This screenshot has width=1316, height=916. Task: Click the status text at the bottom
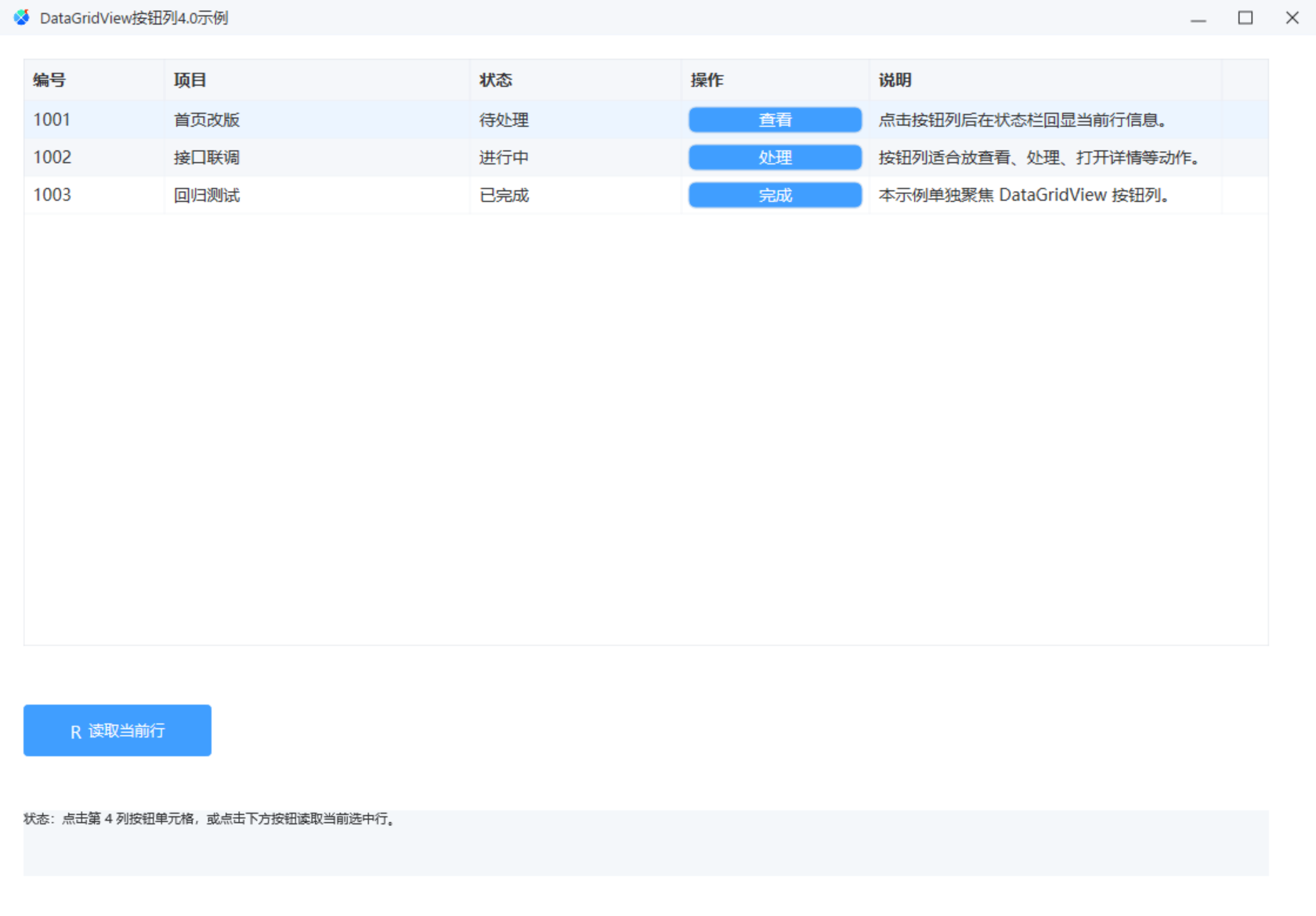click(210, 819)
